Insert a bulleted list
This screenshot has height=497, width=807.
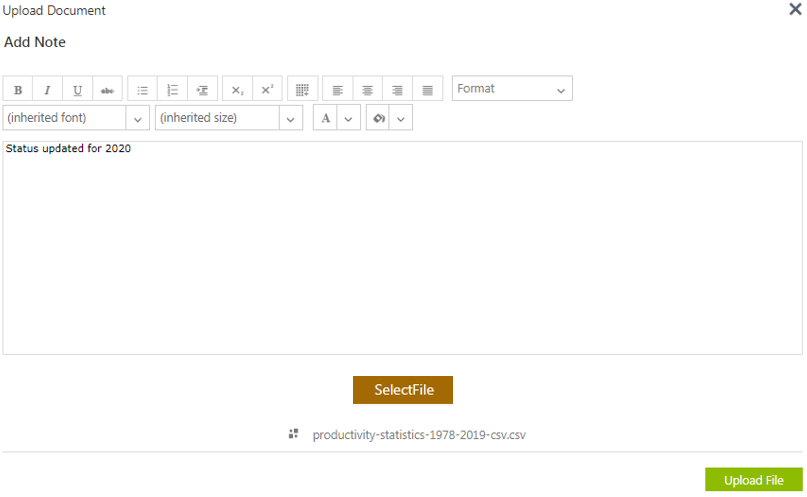pos(142,89)
